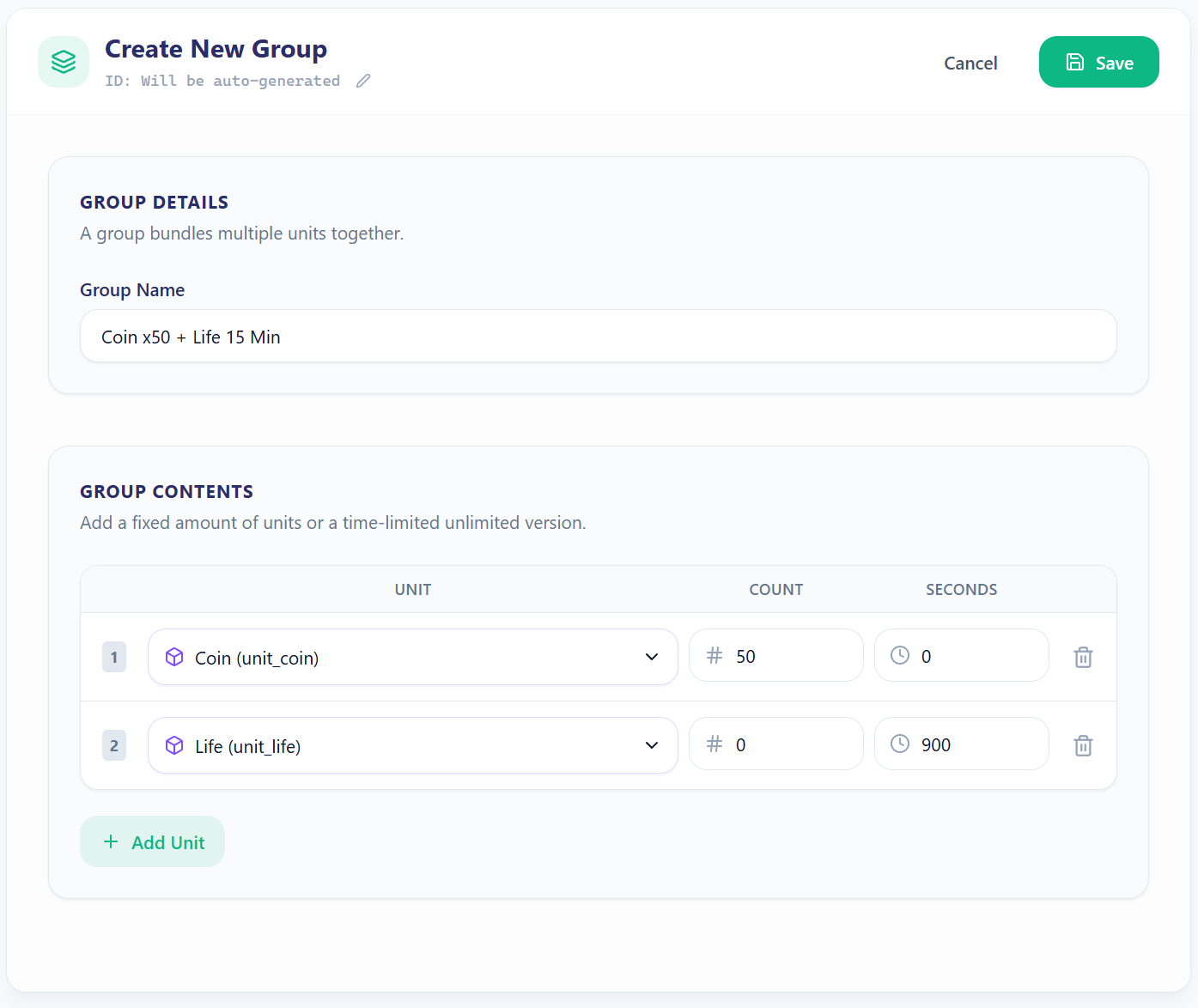The width and height of the screenshot is (1198, 1008).
Task: Click the cube icon in Life row
Action: click(x=174, y=745)
